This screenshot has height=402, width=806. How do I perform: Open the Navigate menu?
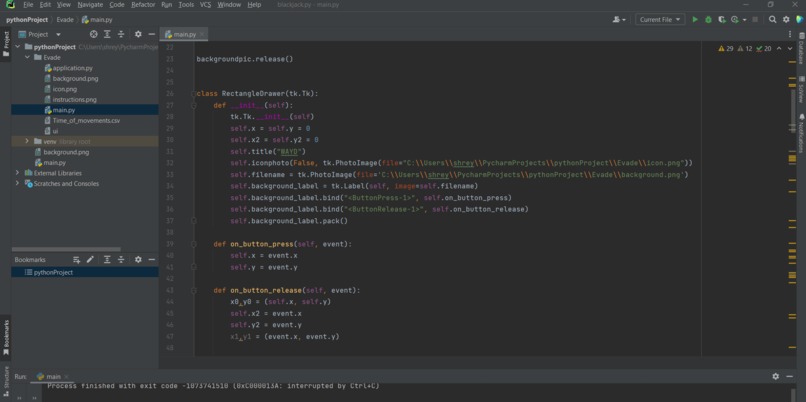click(90, 5)
